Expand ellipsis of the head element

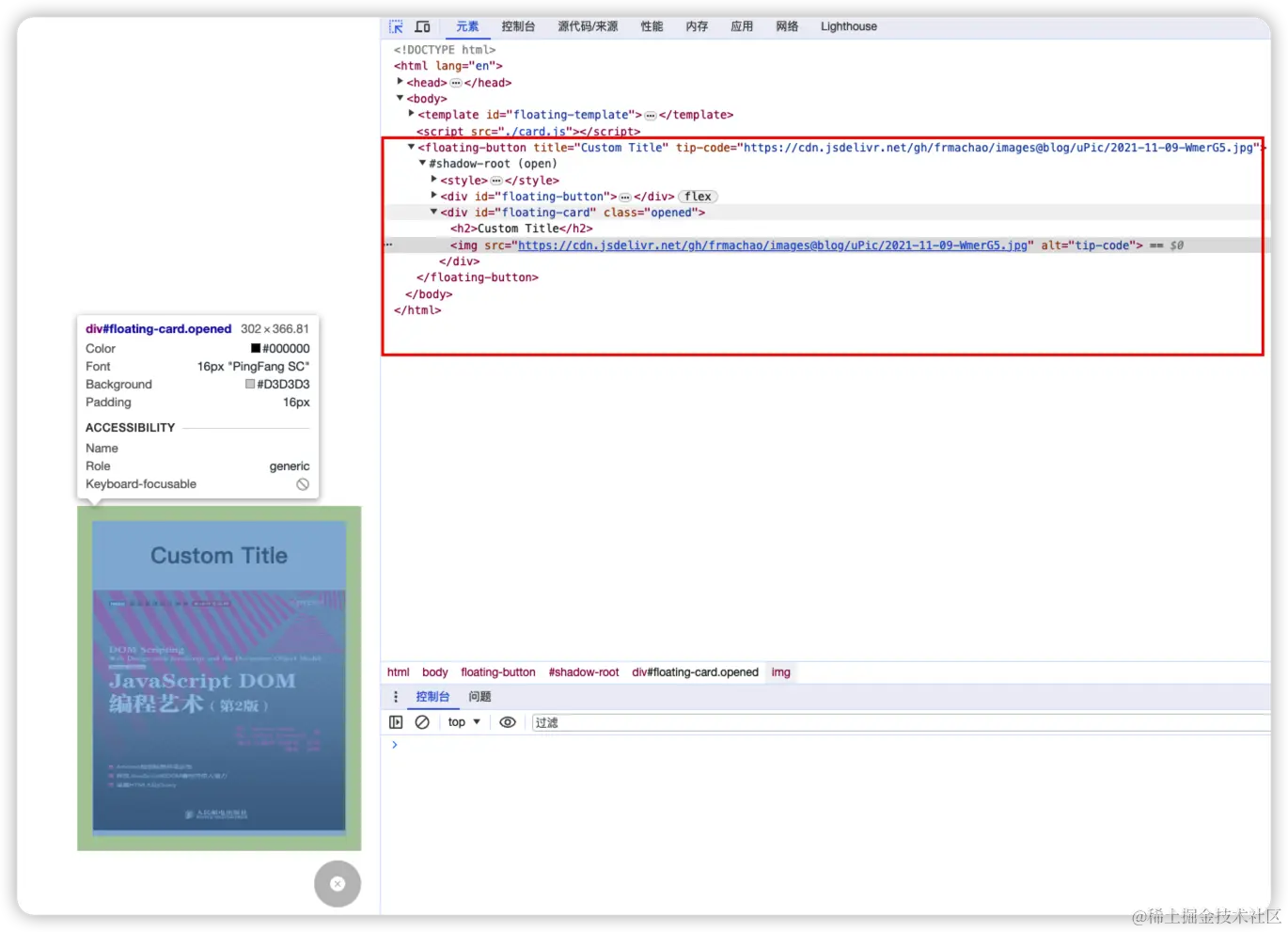[x=456, y=83]
